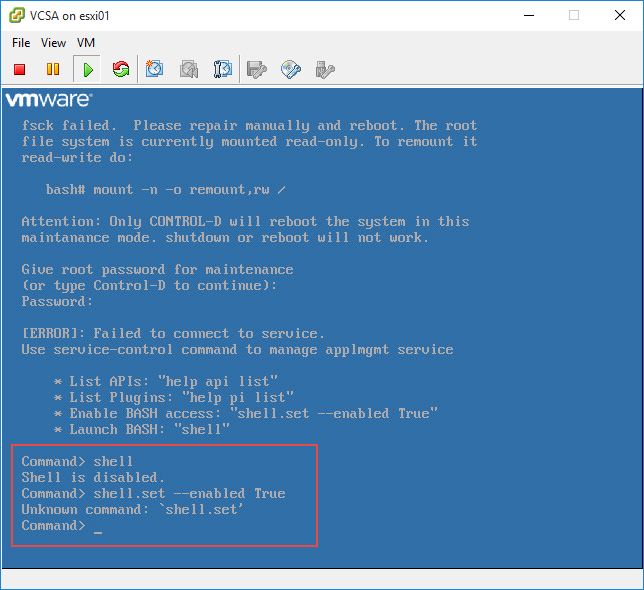Click the 'fsck failed.' message line
This screenshot has width=644, height=590.
(249, 125)
